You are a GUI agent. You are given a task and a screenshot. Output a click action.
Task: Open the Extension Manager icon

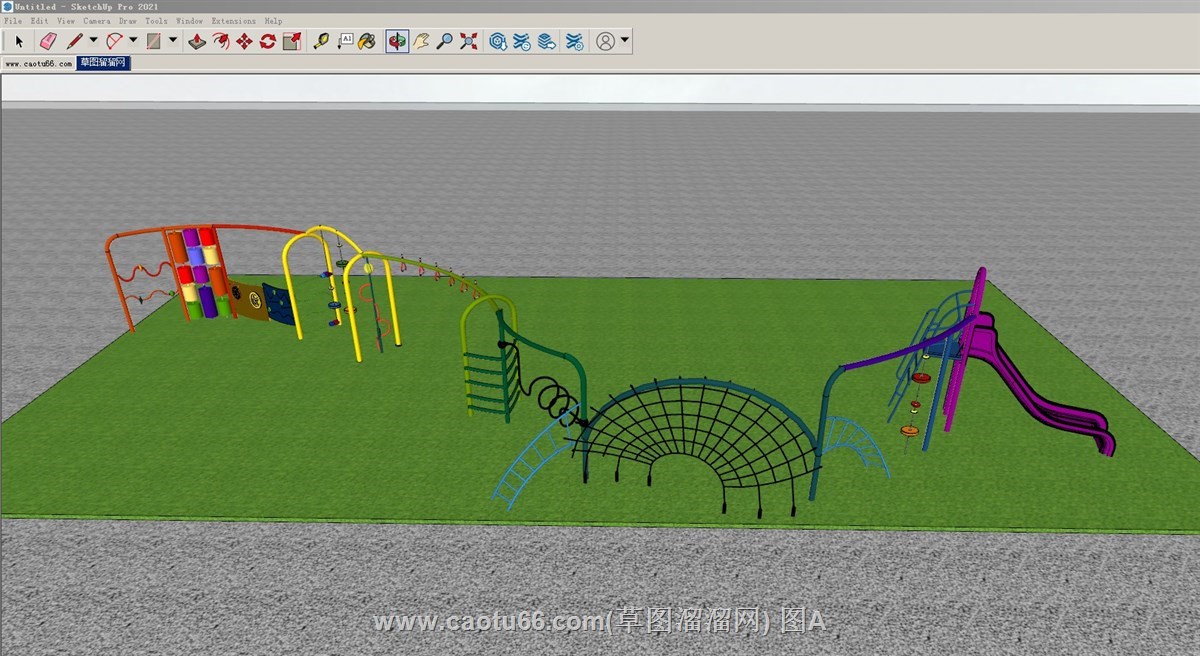tap(575, 41)
